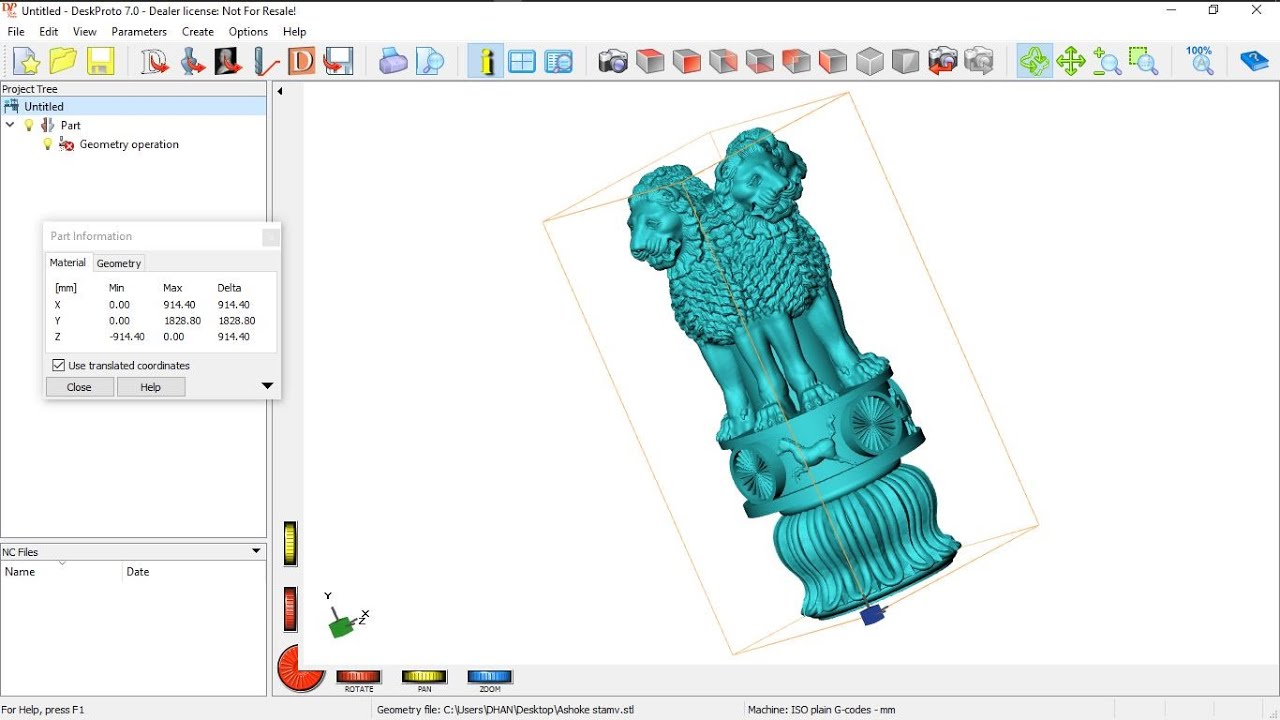Open Print Preview with the magnifier-page icon
Screen dimensions: 1280x720
click(430, 62)
